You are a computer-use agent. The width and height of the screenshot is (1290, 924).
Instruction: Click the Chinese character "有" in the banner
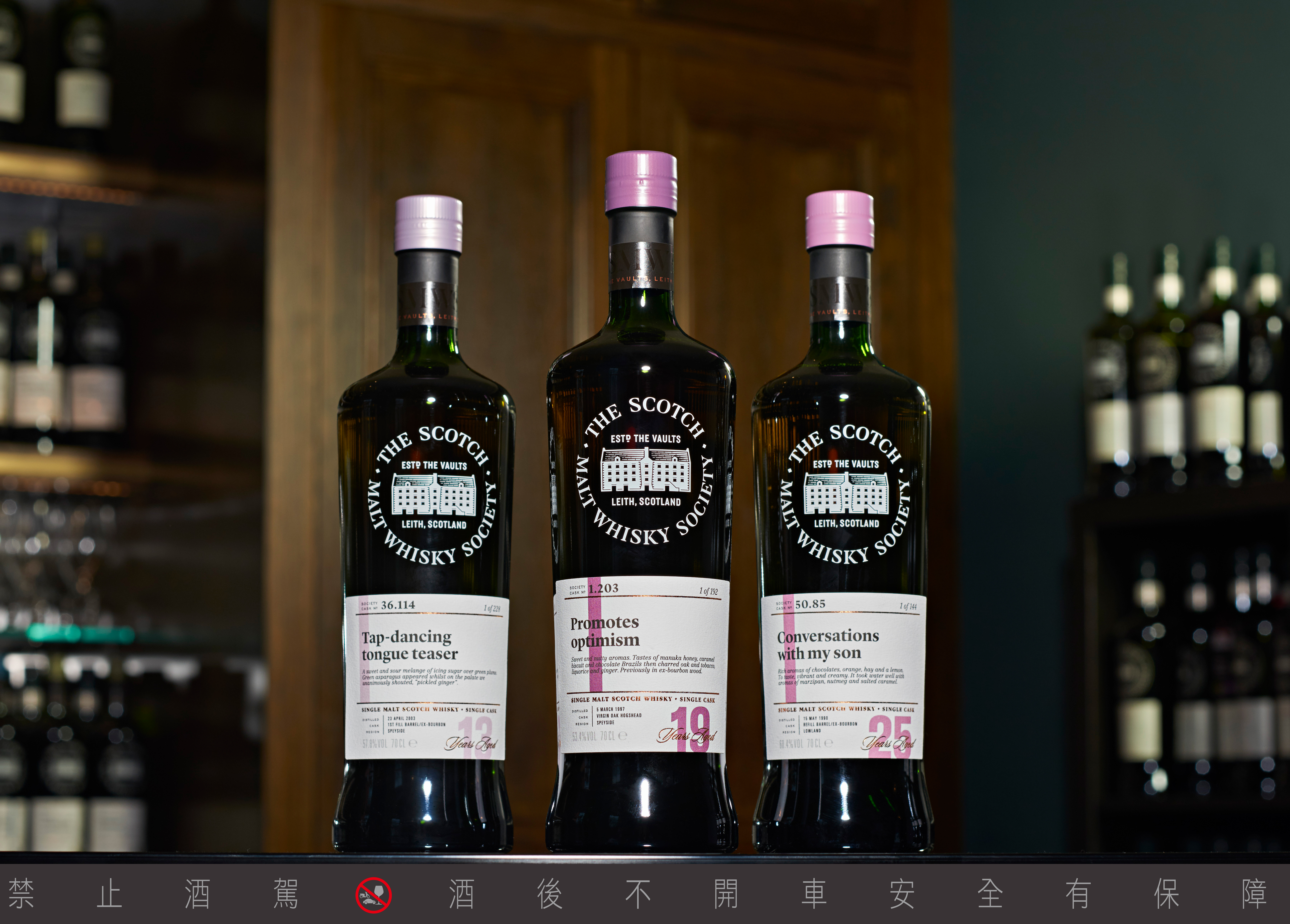[x=1078, y=894]
